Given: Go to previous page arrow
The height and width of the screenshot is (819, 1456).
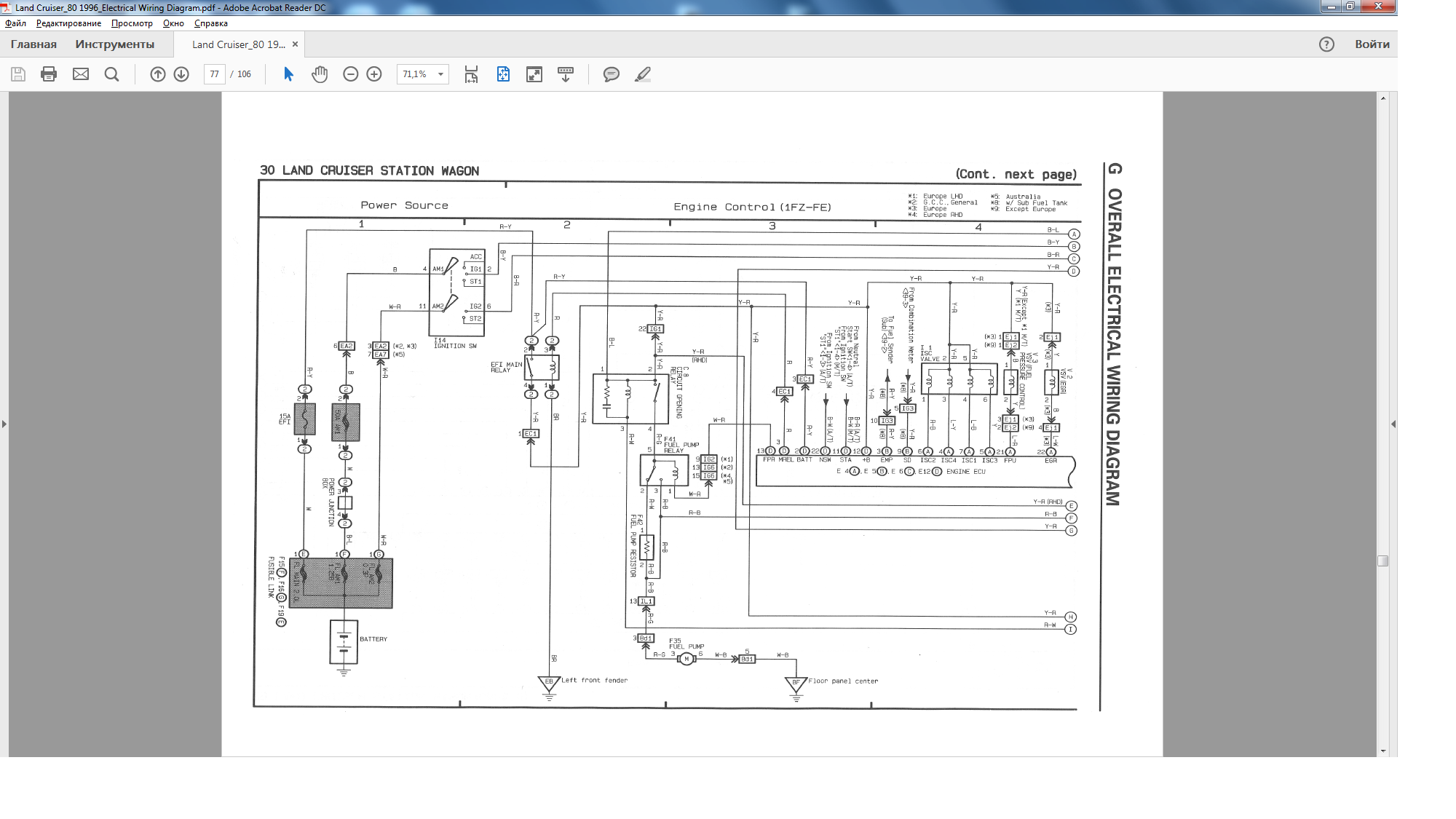Looking at the screenshot, I should tap(158, 74).
